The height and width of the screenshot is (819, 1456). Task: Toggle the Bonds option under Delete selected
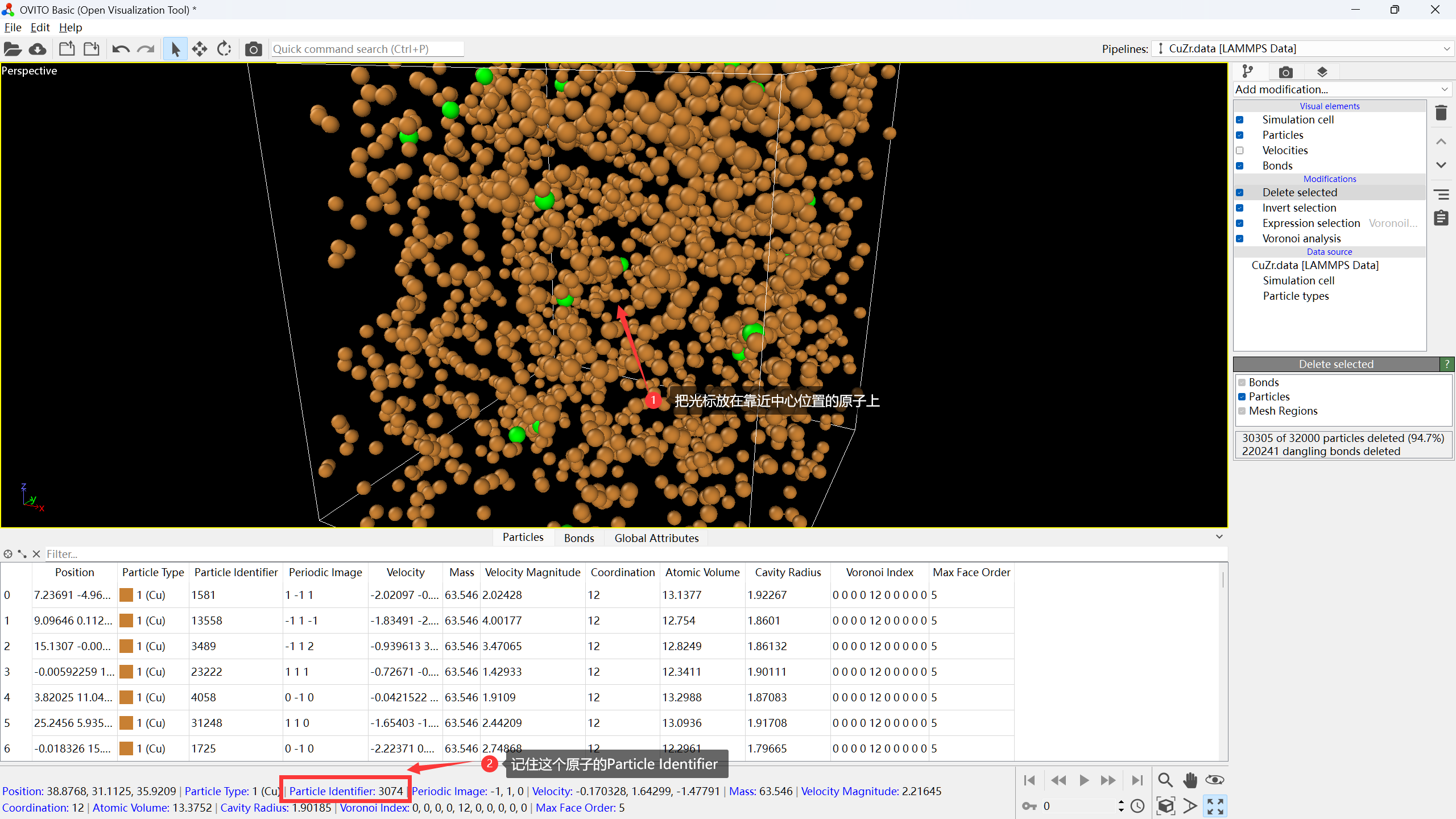[x=1242, y=383]
